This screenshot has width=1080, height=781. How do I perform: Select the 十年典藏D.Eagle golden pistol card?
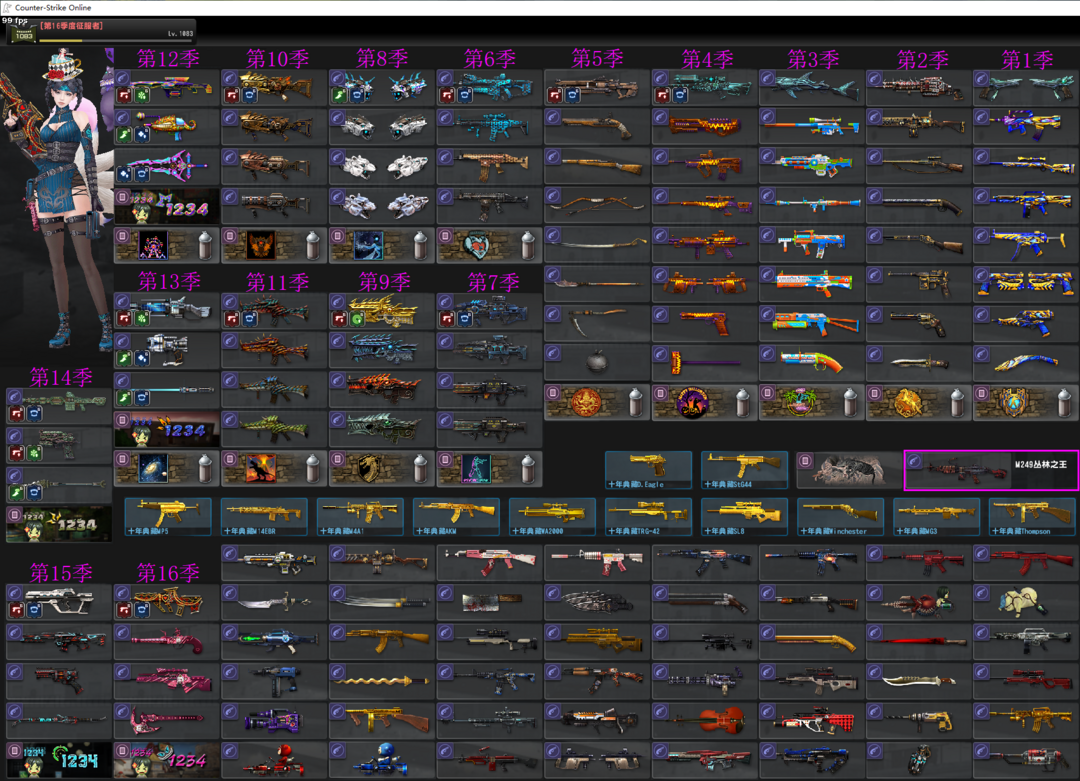pyautogui.click(x=648, y=470)
